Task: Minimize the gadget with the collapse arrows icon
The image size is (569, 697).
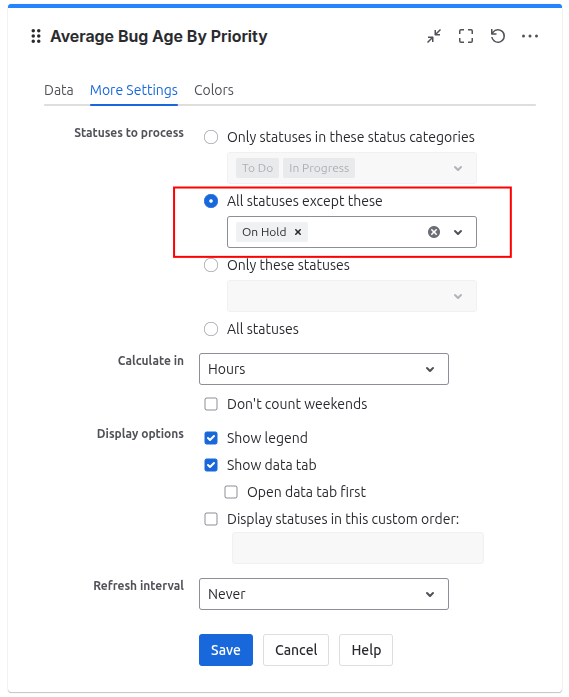Action: click(x=434, y=36)
